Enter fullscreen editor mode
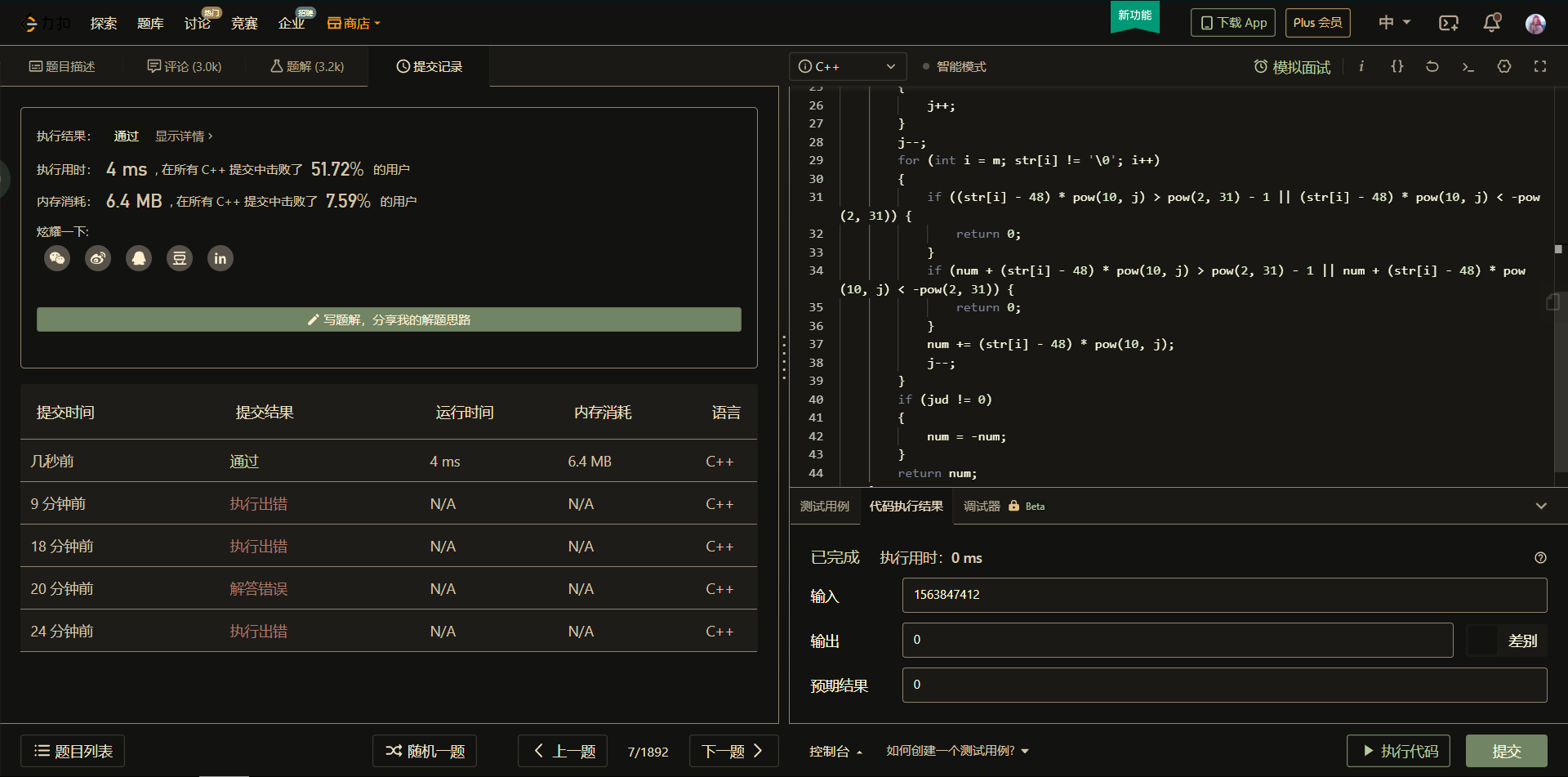Screen dimensions: 1568x777 (x=1540, y=67)
